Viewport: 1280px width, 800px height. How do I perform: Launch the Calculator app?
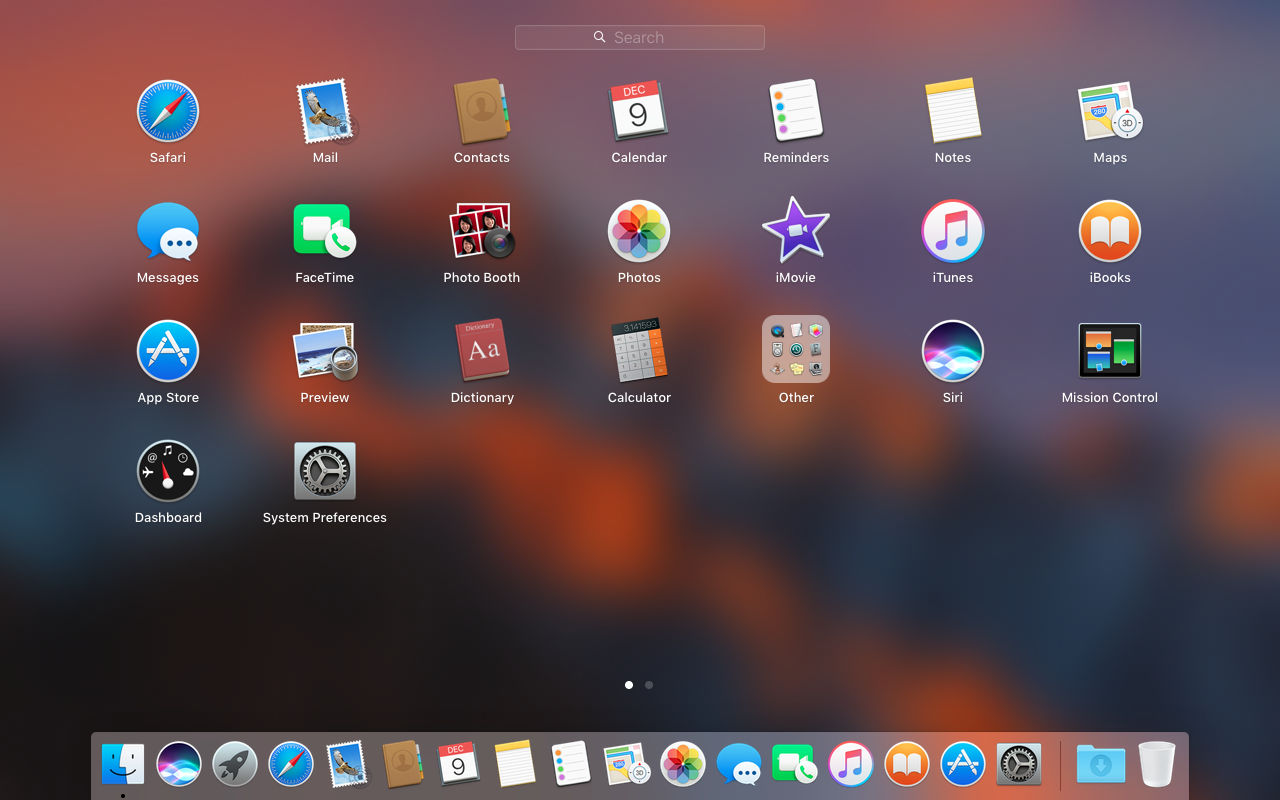(639, 351)
